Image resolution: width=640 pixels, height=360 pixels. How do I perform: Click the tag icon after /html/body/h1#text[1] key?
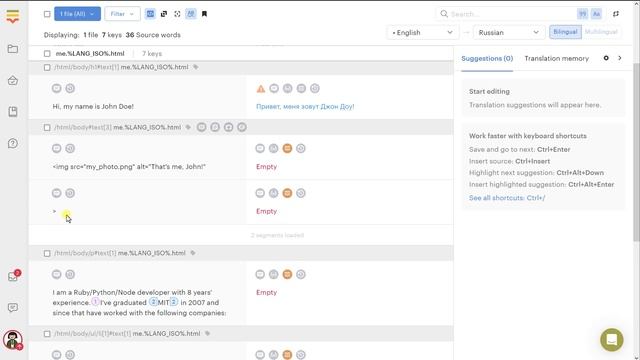(x=196, y=67)
